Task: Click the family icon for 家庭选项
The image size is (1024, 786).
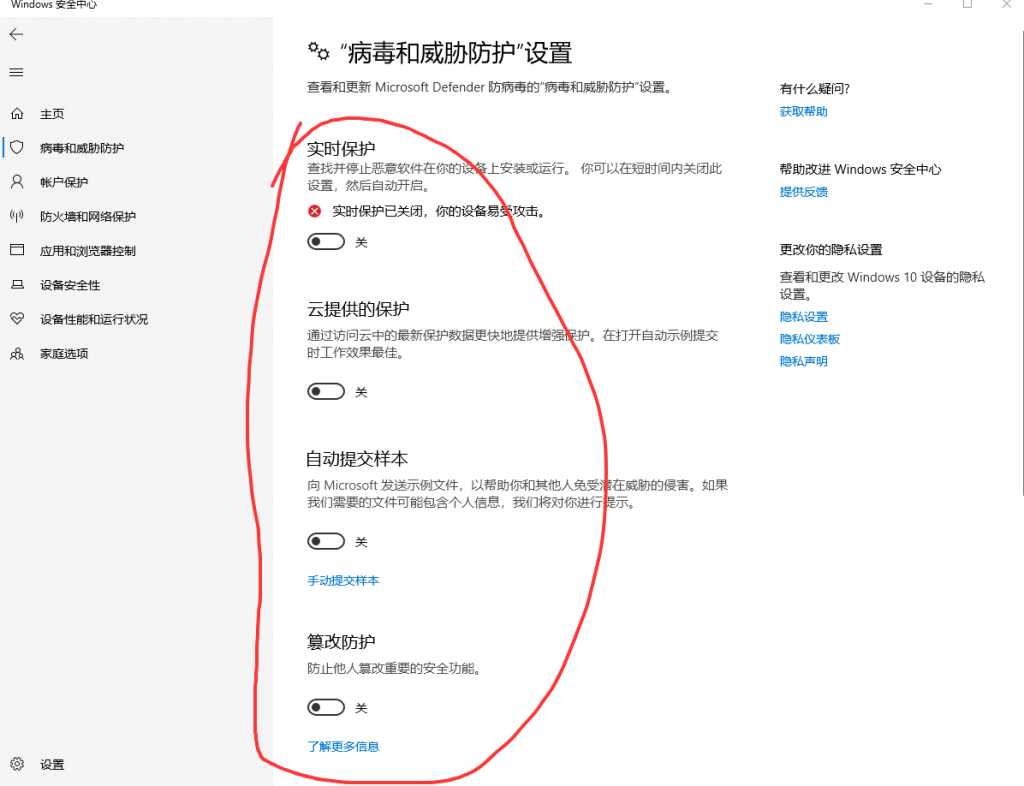Action: [17, 353]
